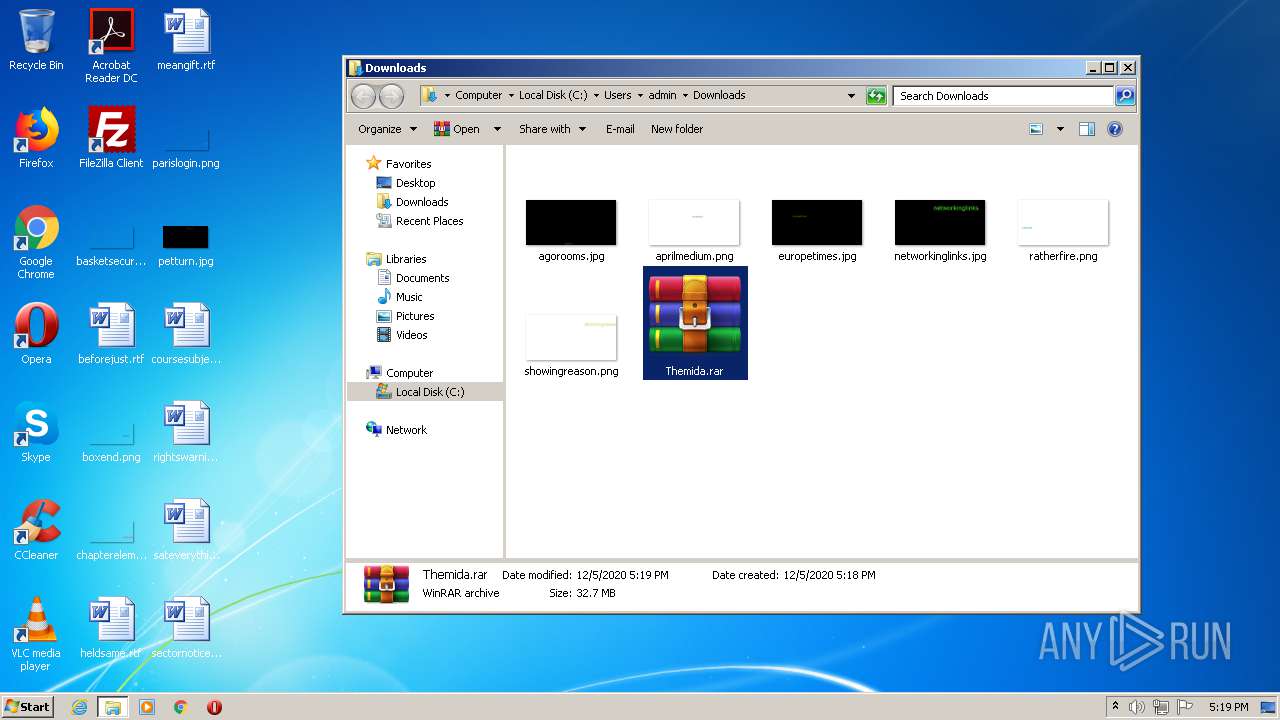Click the refresh button beside address bar

tap(876, 96)
